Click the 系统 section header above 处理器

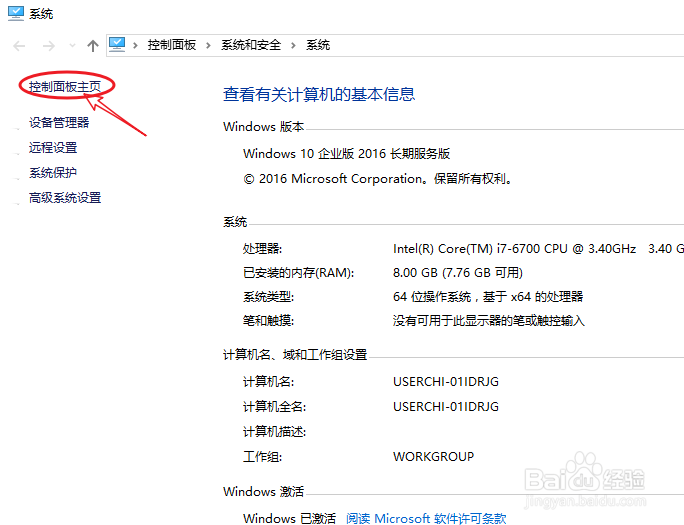[235, 222]
